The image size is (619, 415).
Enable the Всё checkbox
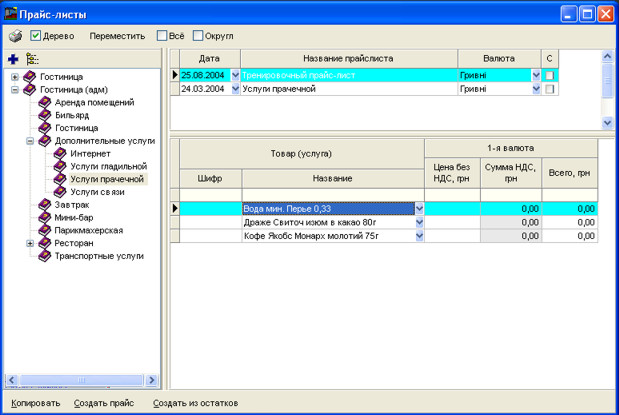(162, 36)
